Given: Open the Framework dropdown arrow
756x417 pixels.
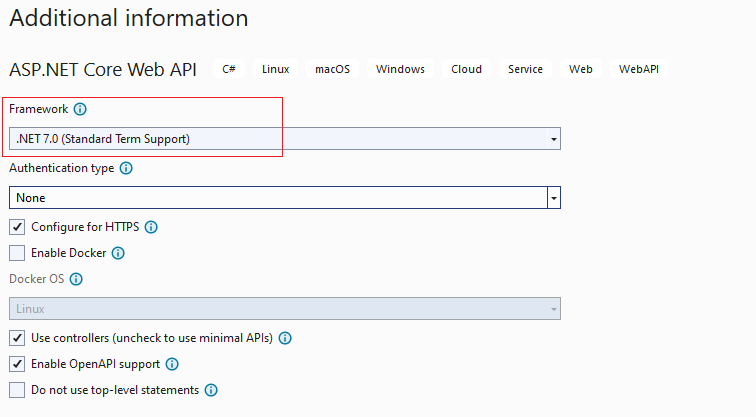Looking at the screenshot, I should [x=554, y=139].
